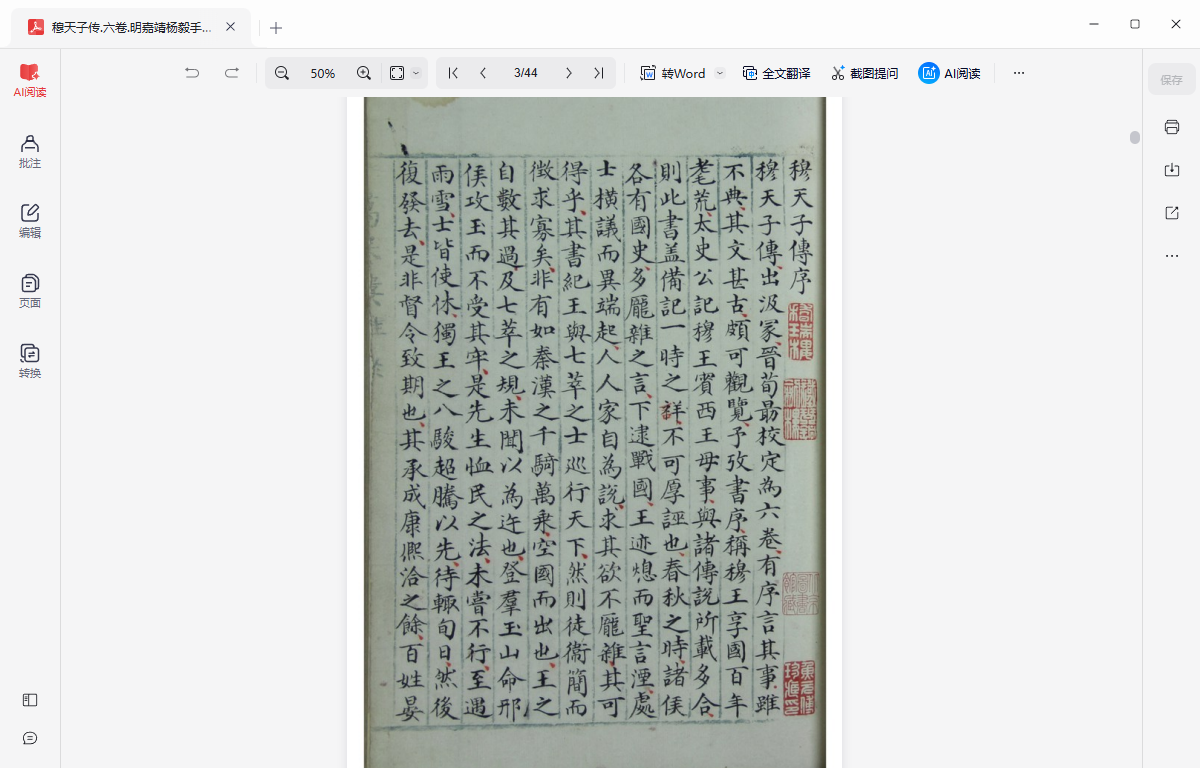Image resolution: width=1200 pixels, height=768 pixels.
Task: Go to the next page
Action: point(569,73)
